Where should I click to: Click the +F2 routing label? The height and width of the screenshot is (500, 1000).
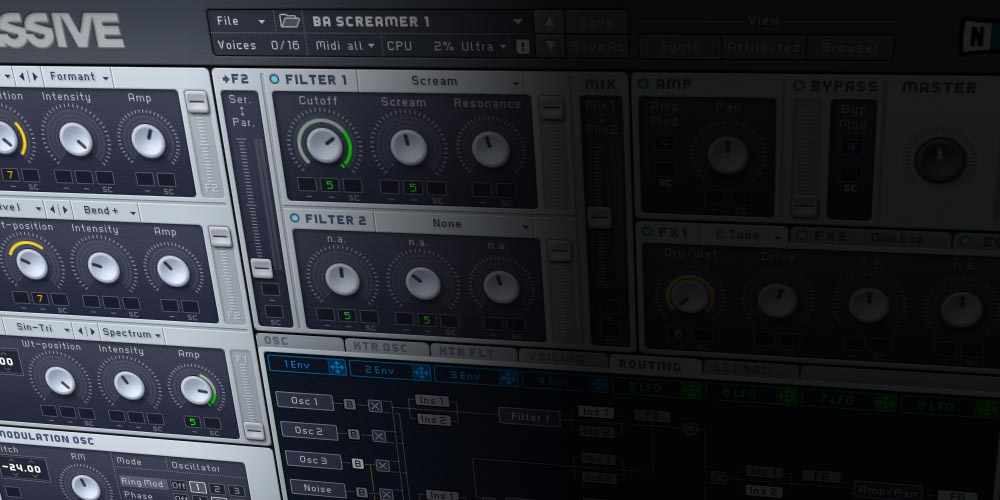tap(235, 80)
